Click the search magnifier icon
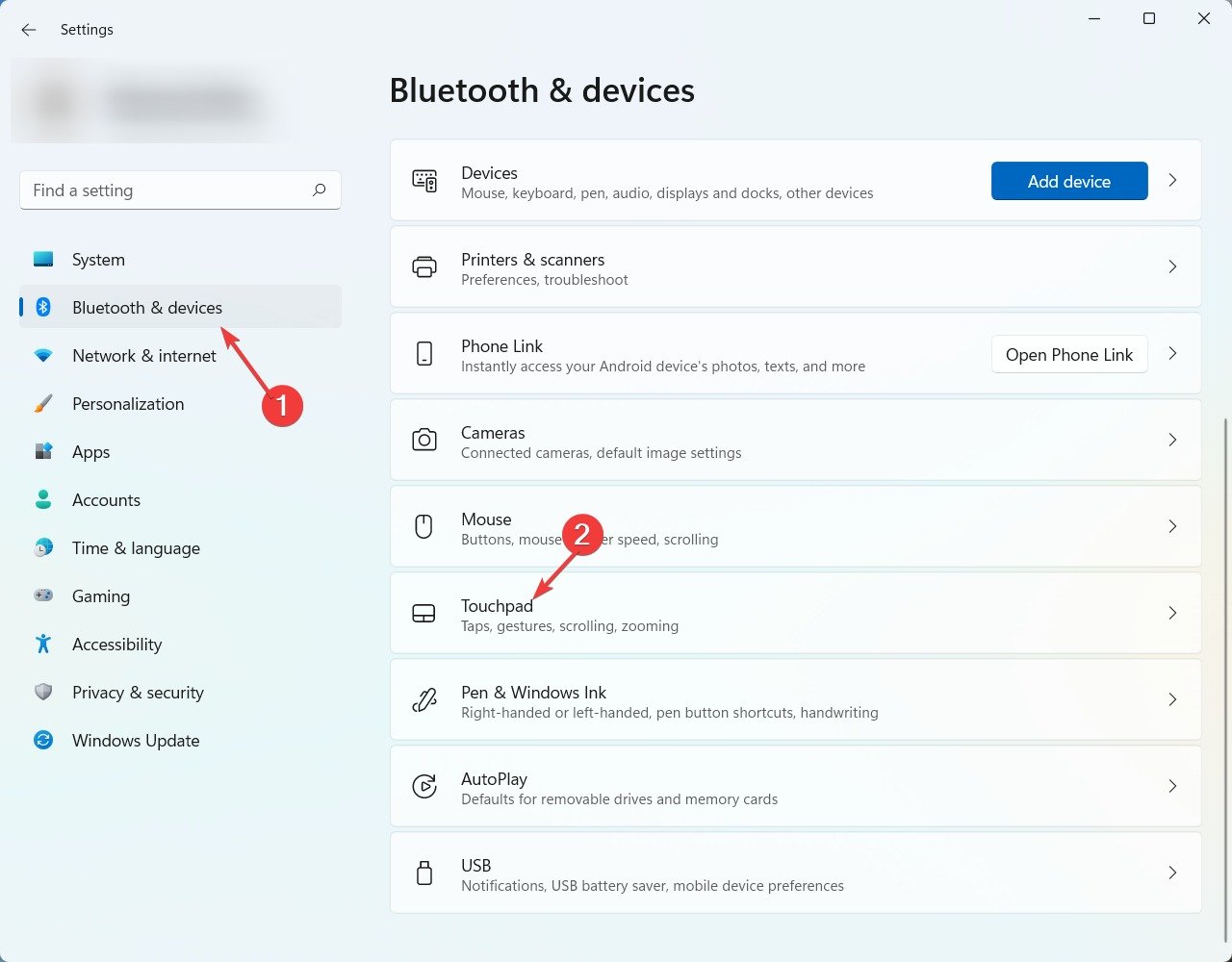This screenshot has width=1232, height=962. [x=319, y=190]
